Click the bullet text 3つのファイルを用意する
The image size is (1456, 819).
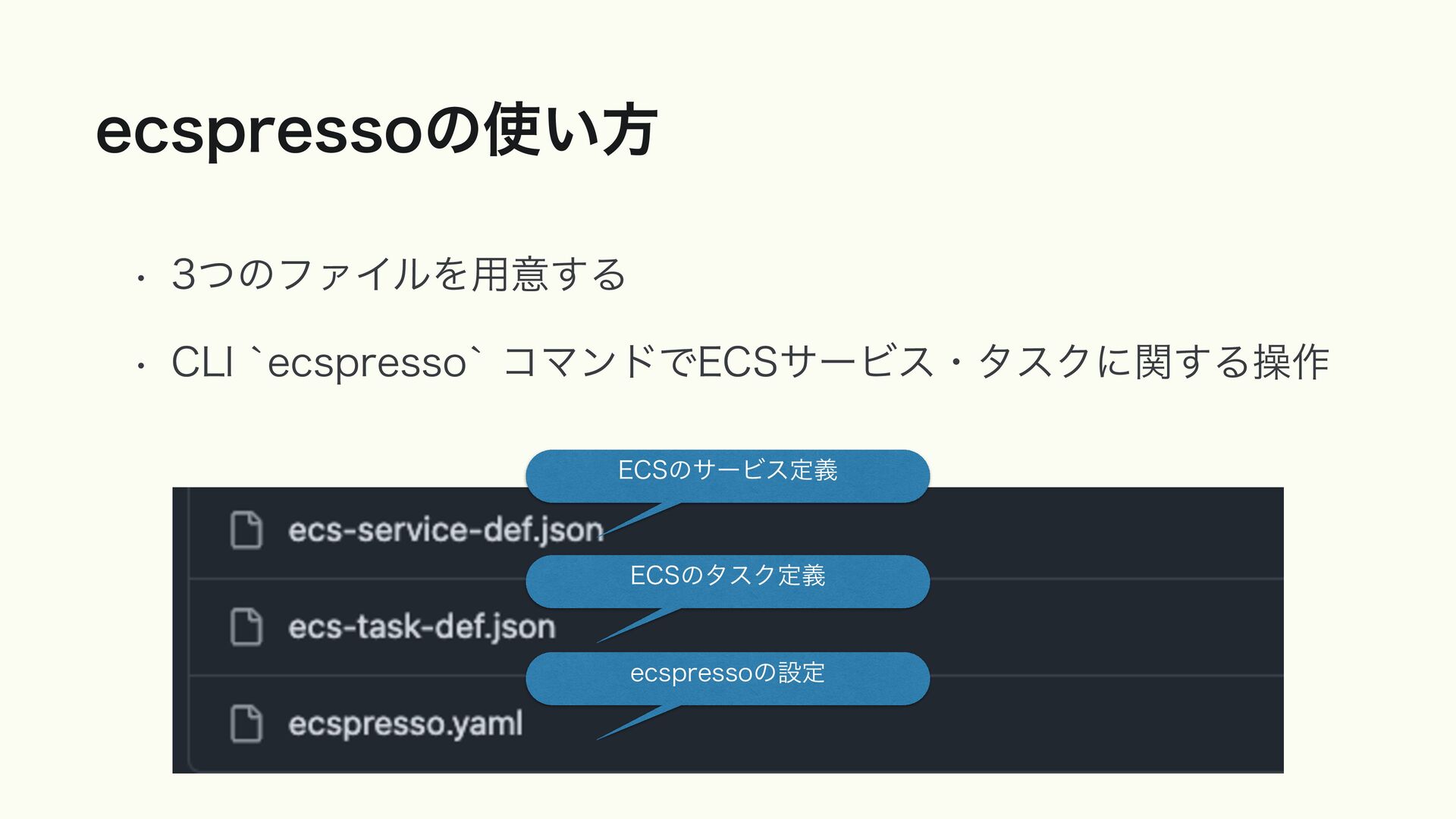(x=399, y=275)
